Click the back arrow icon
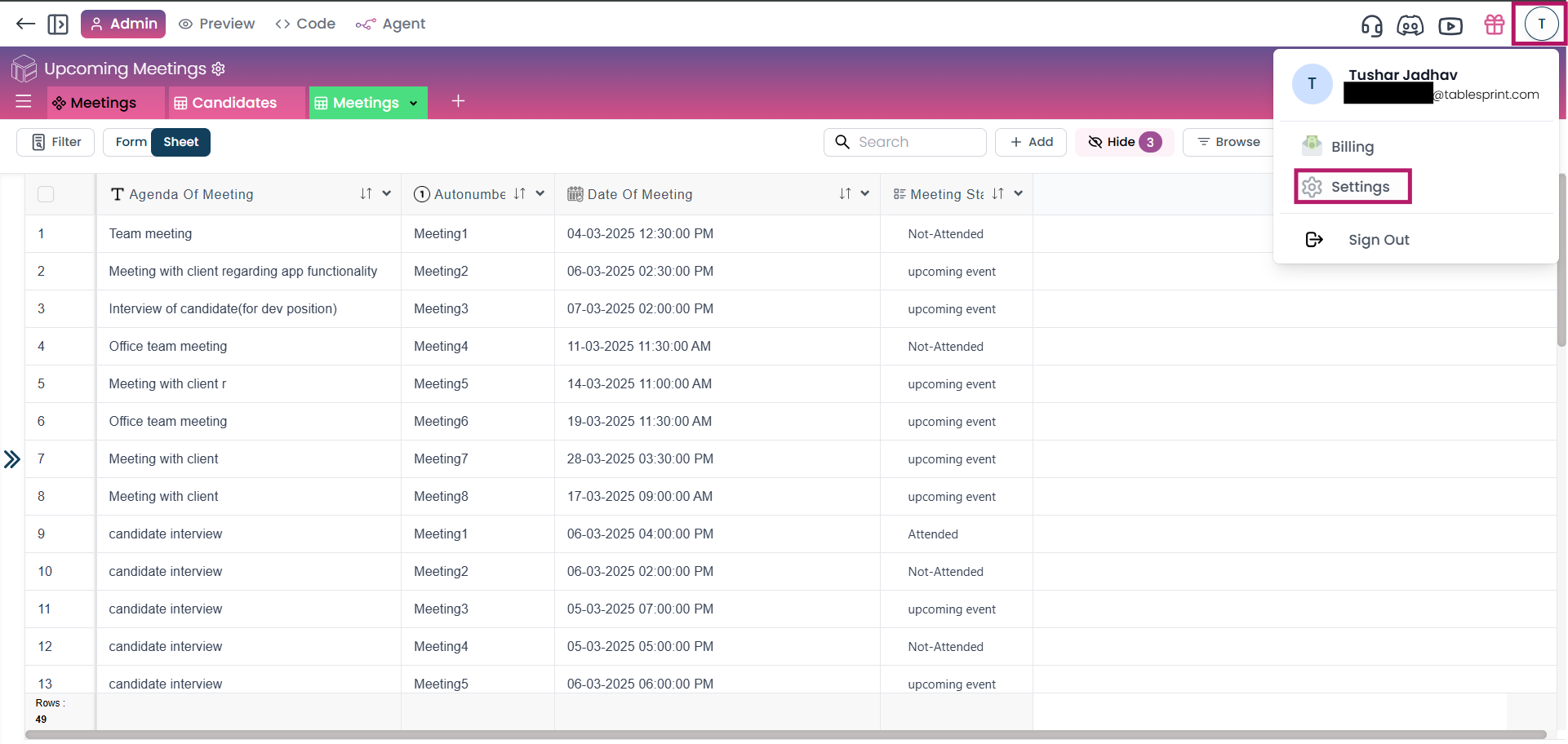The width and height of the screenshot is (1568, 744). pos(25,24)
